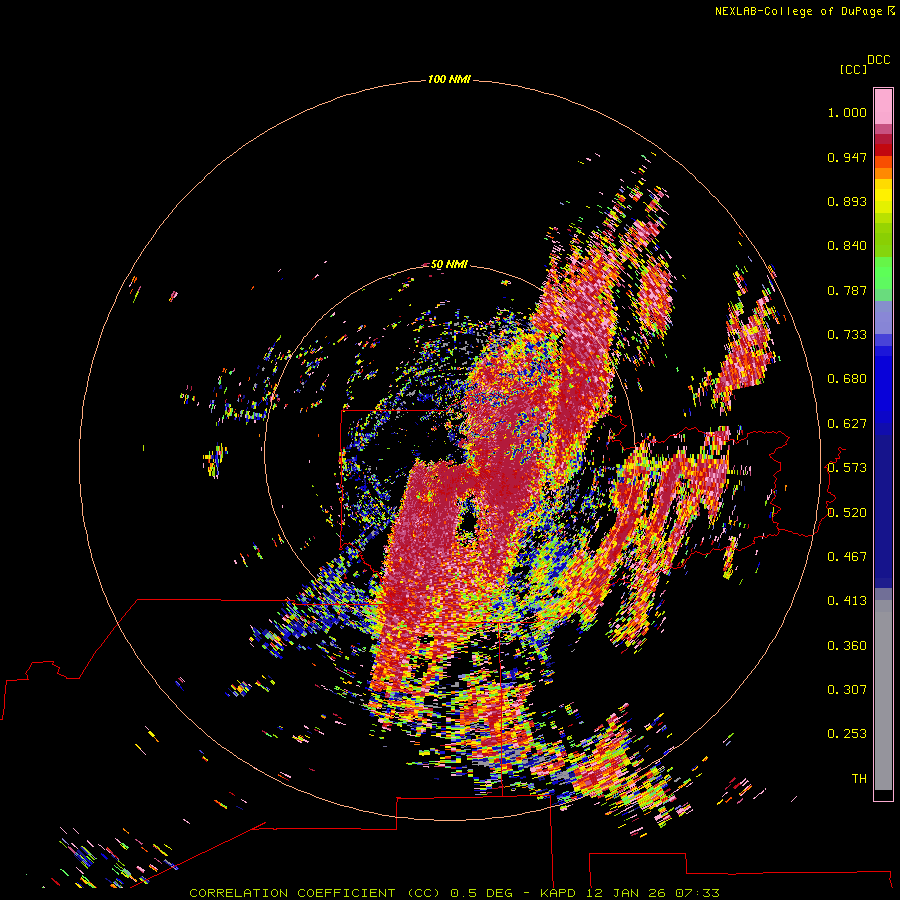Click the 0.733 scale value

847,335
